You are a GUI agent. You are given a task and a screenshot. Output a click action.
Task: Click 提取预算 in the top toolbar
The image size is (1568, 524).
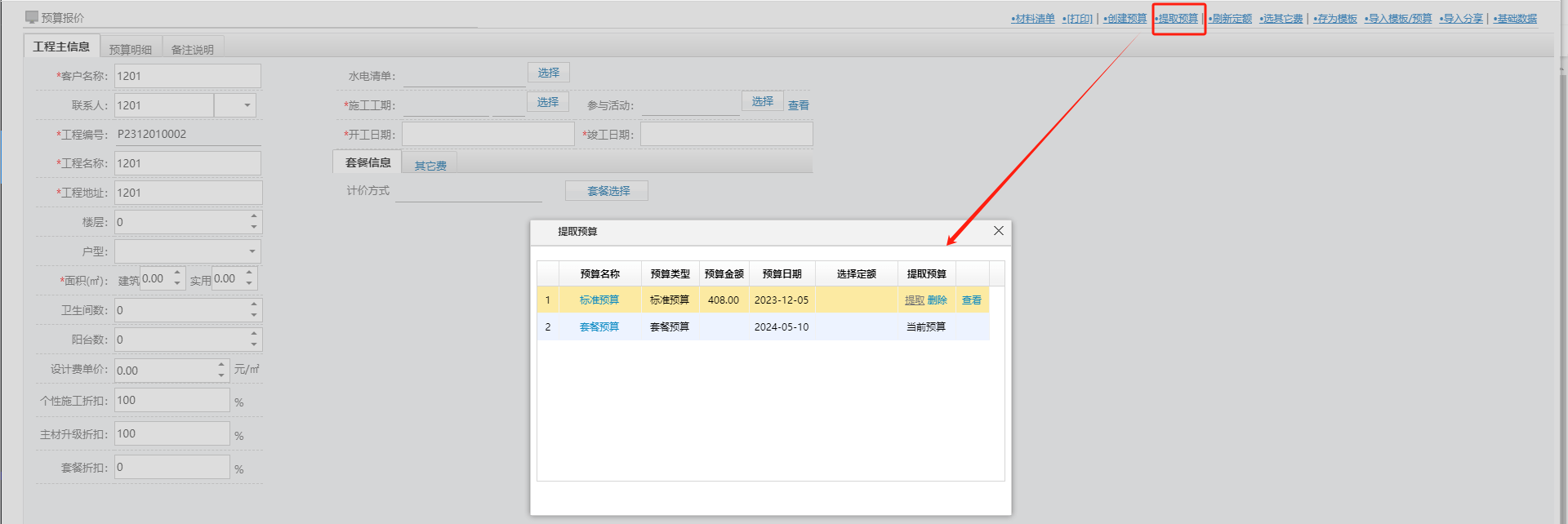[x=1178, y=19]
